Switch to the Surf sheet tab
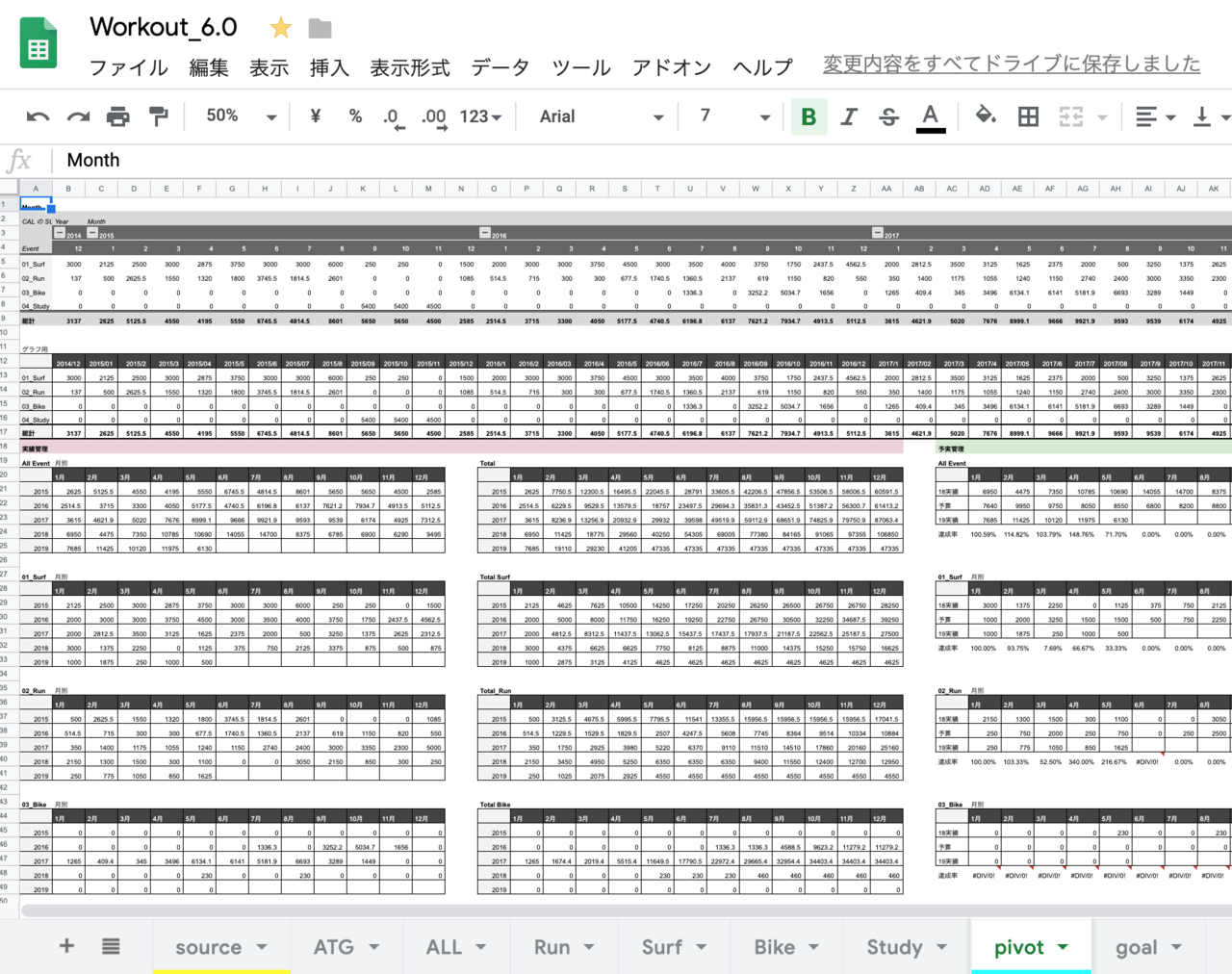 [x=662, y=947]
